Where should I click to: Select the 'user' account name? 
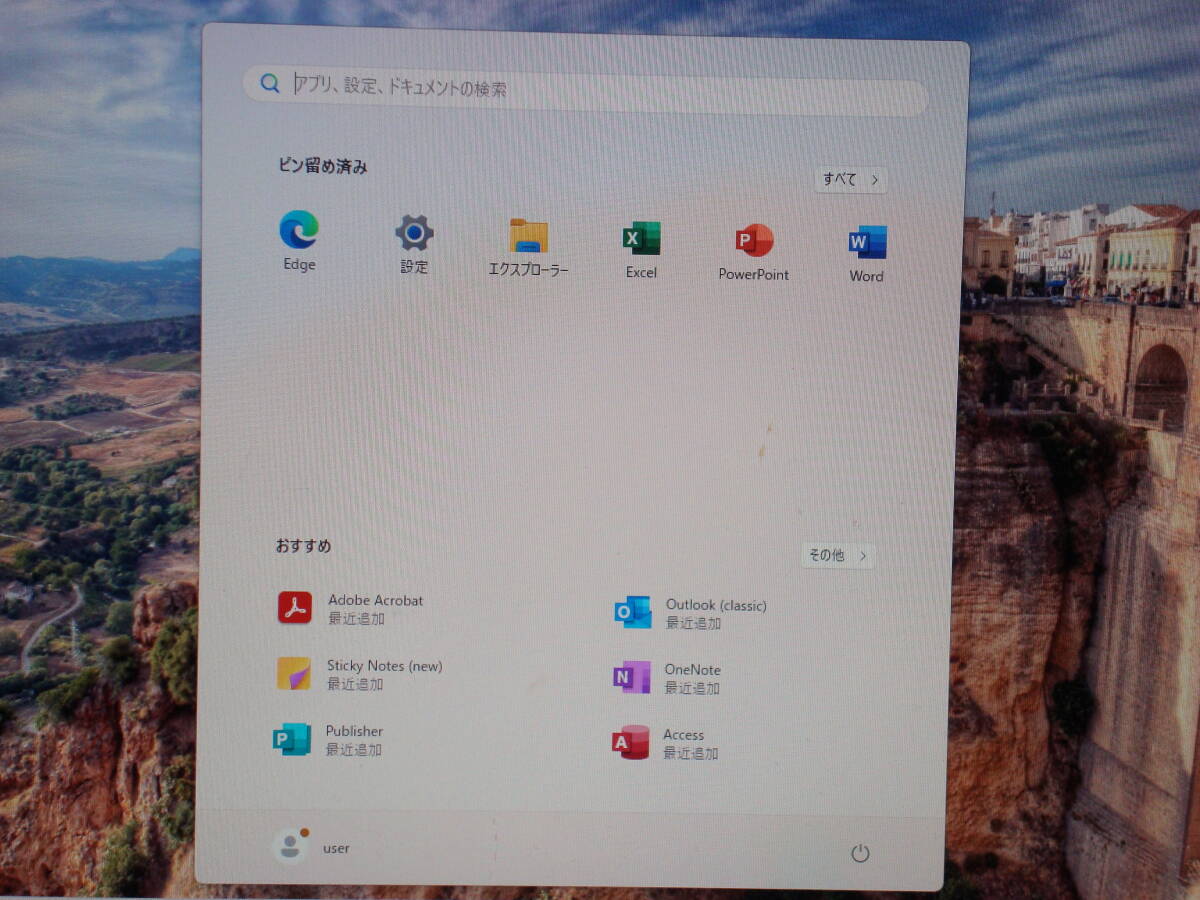(x=336, y=848)
